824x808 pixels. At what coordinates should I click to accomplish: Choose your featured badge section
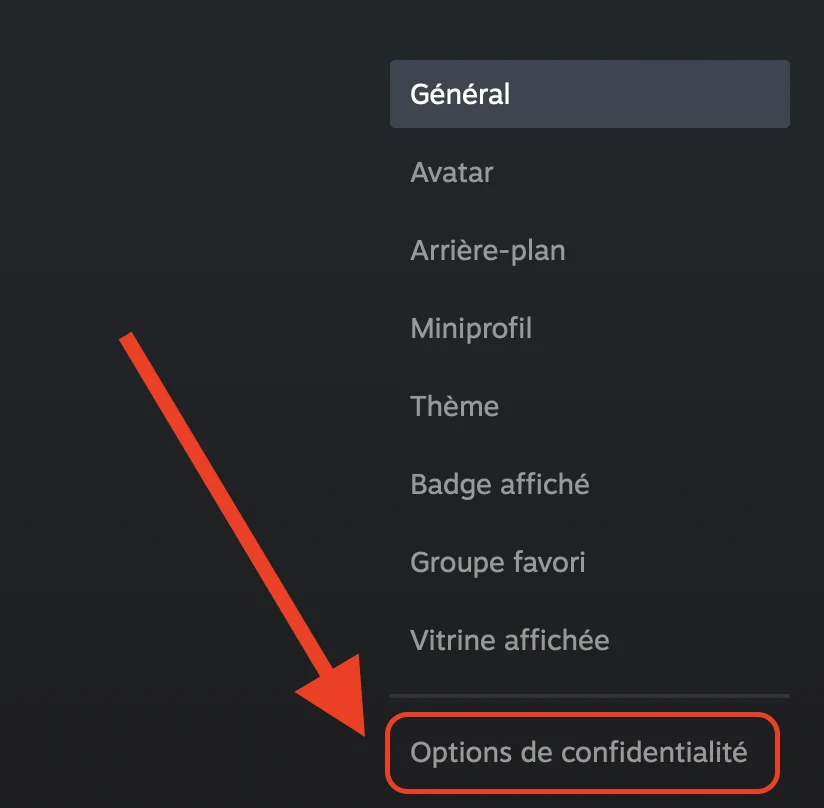pos(498,484)
